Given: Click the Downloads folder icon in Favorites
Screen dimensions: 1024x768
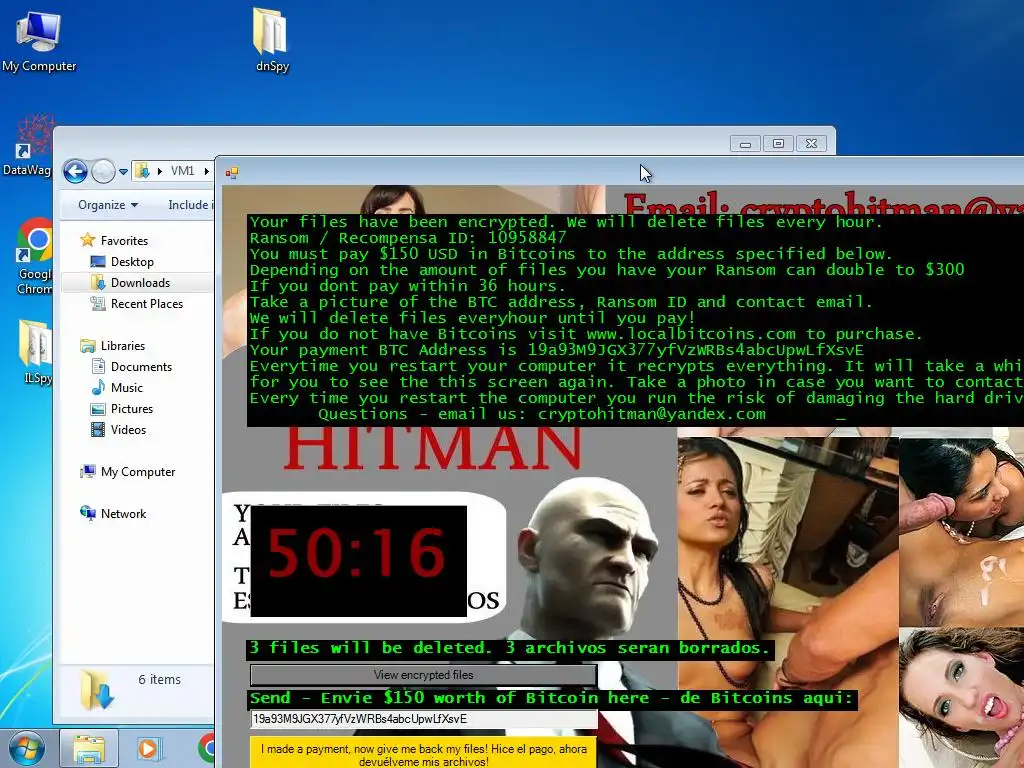Looking at the screenshot, I should [x=98, y=282].
